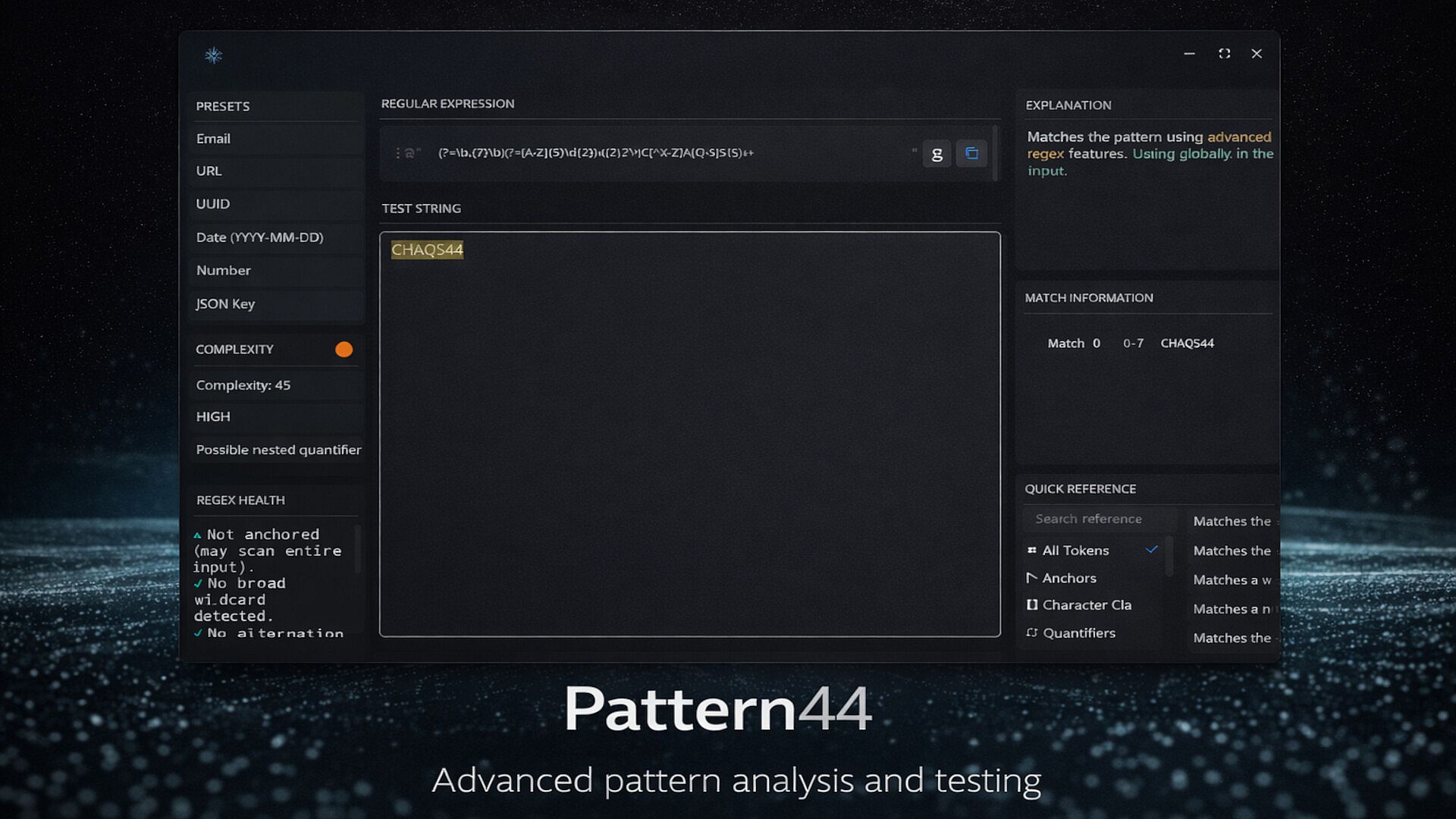This screenshot has width=1456, height=819.
Task: Click the Regex Health panel scrollbar
Action: (357, 549)
